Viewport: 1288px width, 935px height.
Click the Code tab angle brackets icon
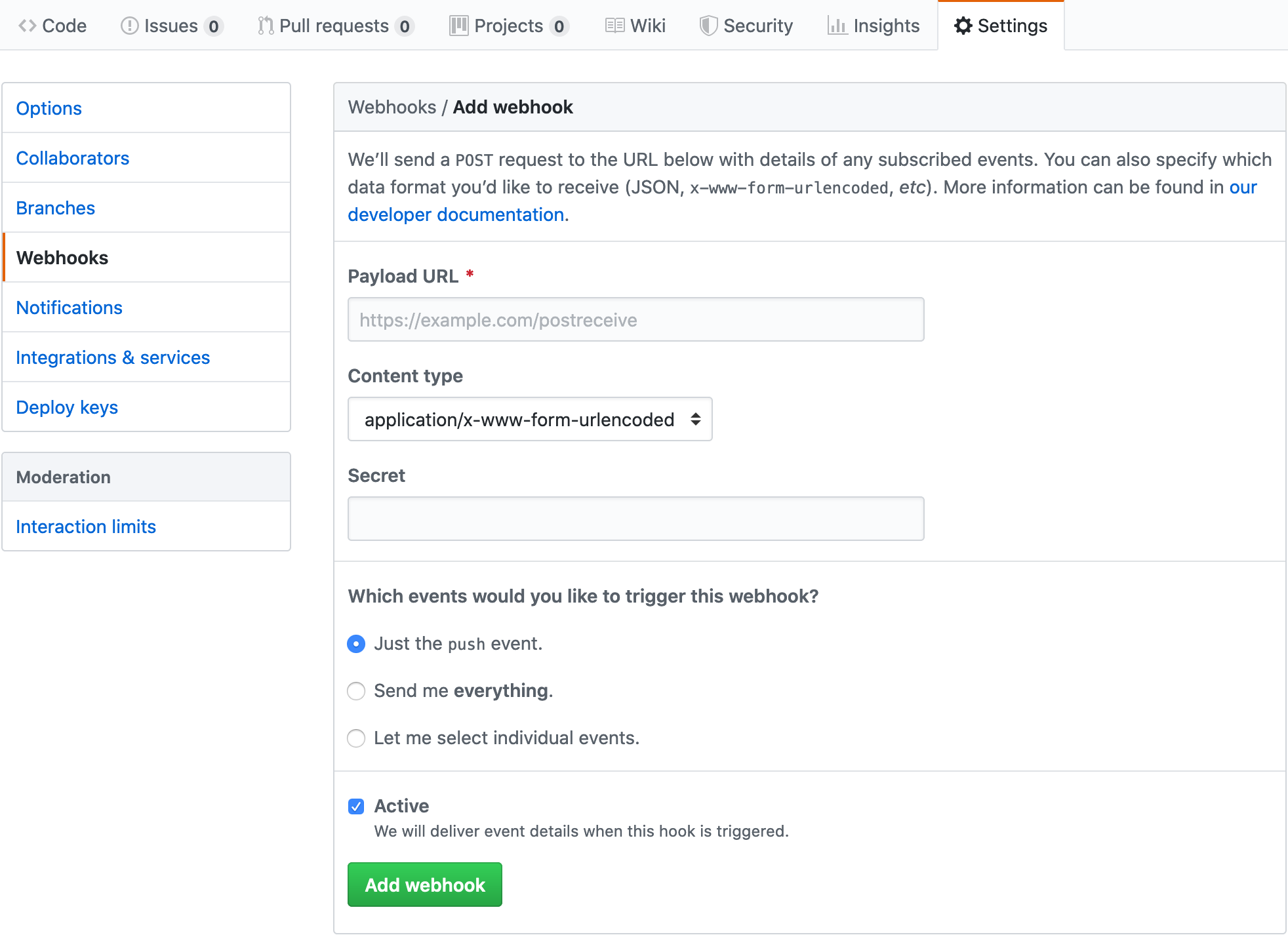[27, 26]
